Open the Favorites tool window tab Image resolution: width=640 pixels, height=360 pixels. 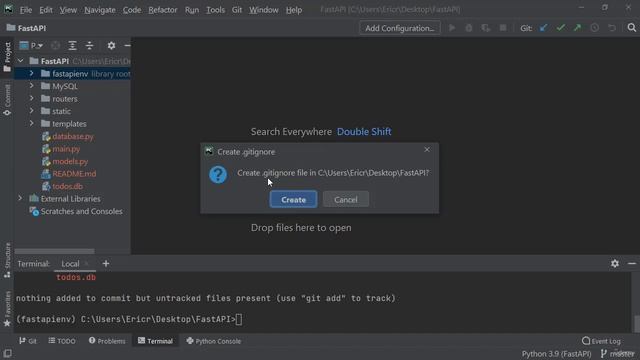[x=7, y=309]
